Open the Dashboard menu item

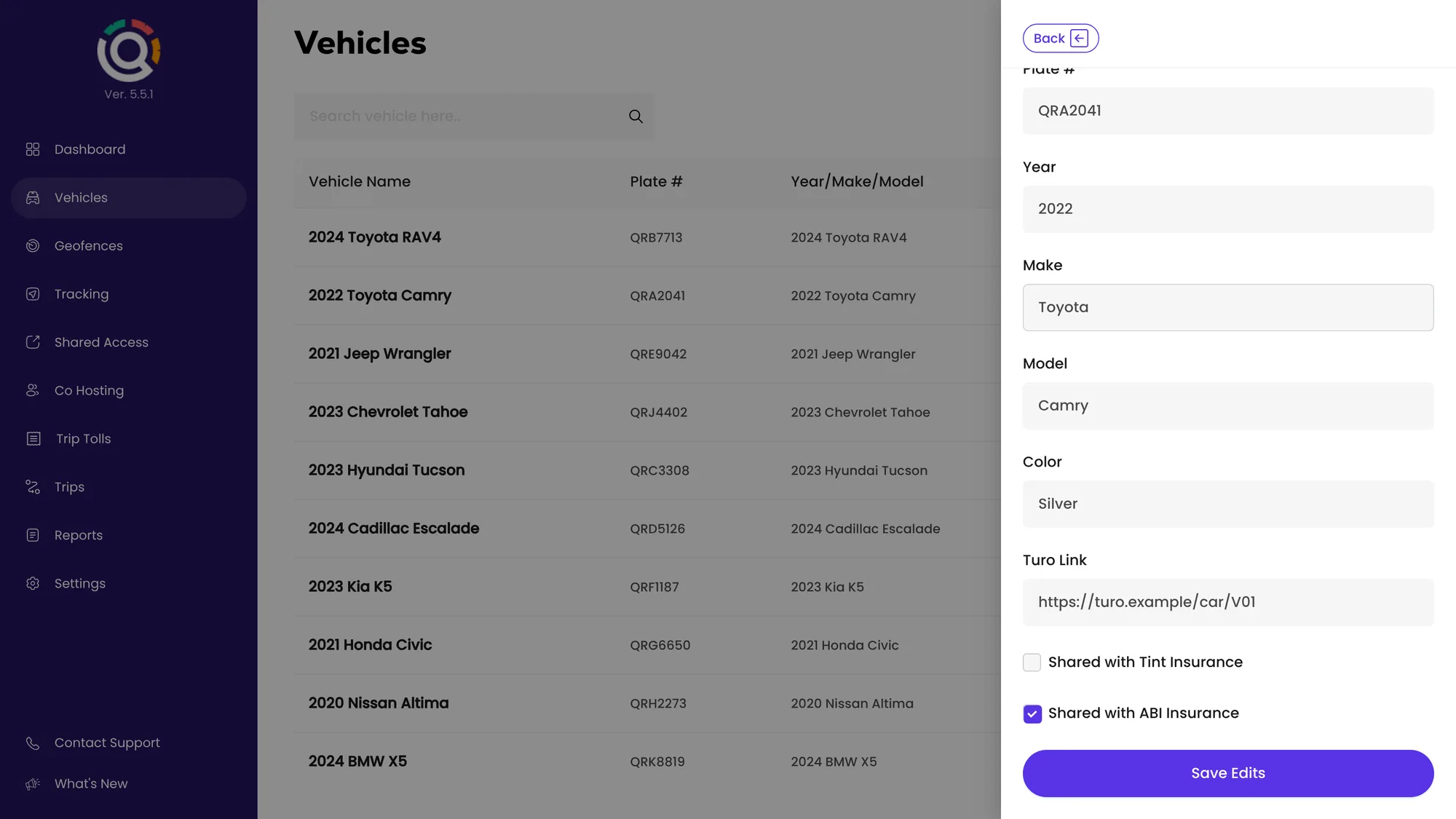pos(129,149)
